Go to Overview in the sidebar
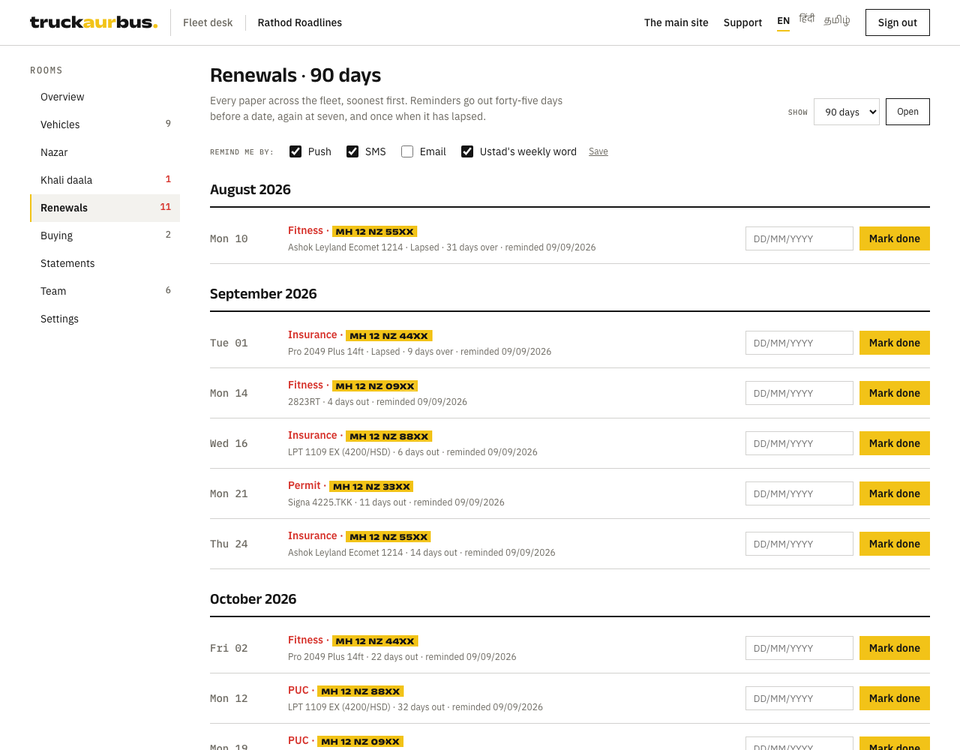960x750 pixels. pos(105,97)
